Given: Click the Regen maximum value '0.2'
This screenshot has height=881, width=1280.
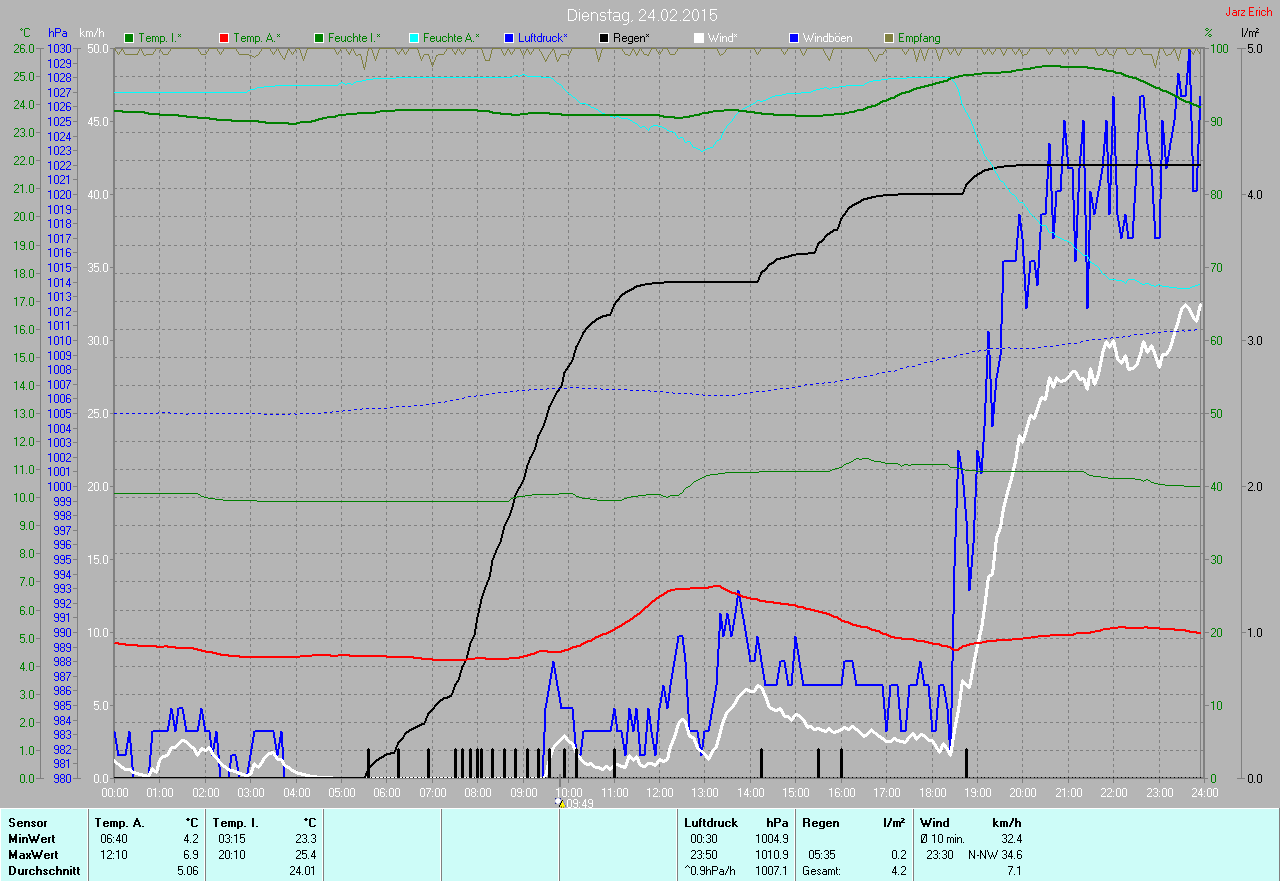Looking at the screenshot, I should click(x=897, y=855).
